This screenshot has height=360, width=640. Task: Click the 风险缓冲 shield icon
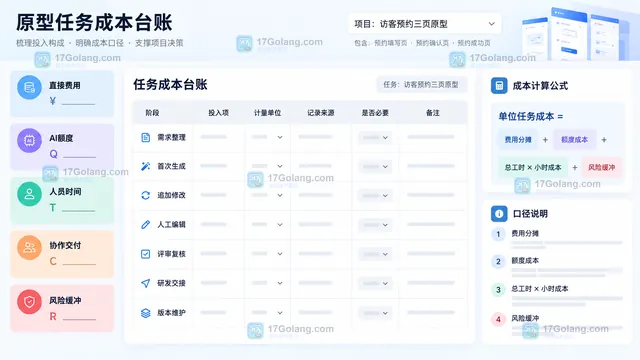29,302
